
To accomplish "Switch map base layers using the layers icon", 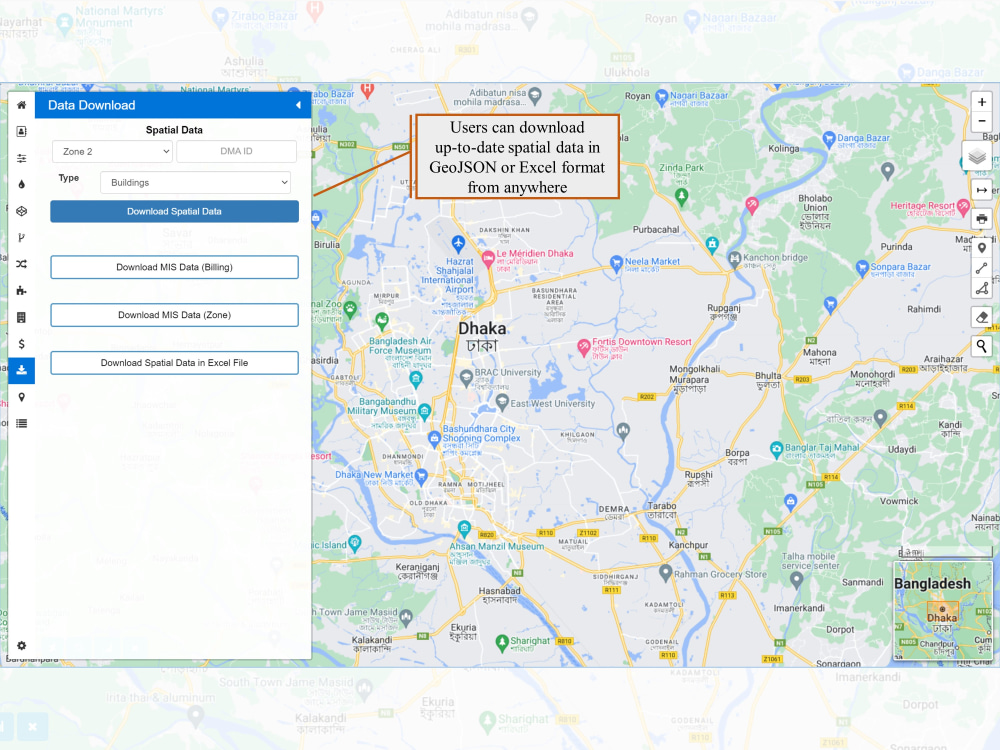I will (976, 155).
